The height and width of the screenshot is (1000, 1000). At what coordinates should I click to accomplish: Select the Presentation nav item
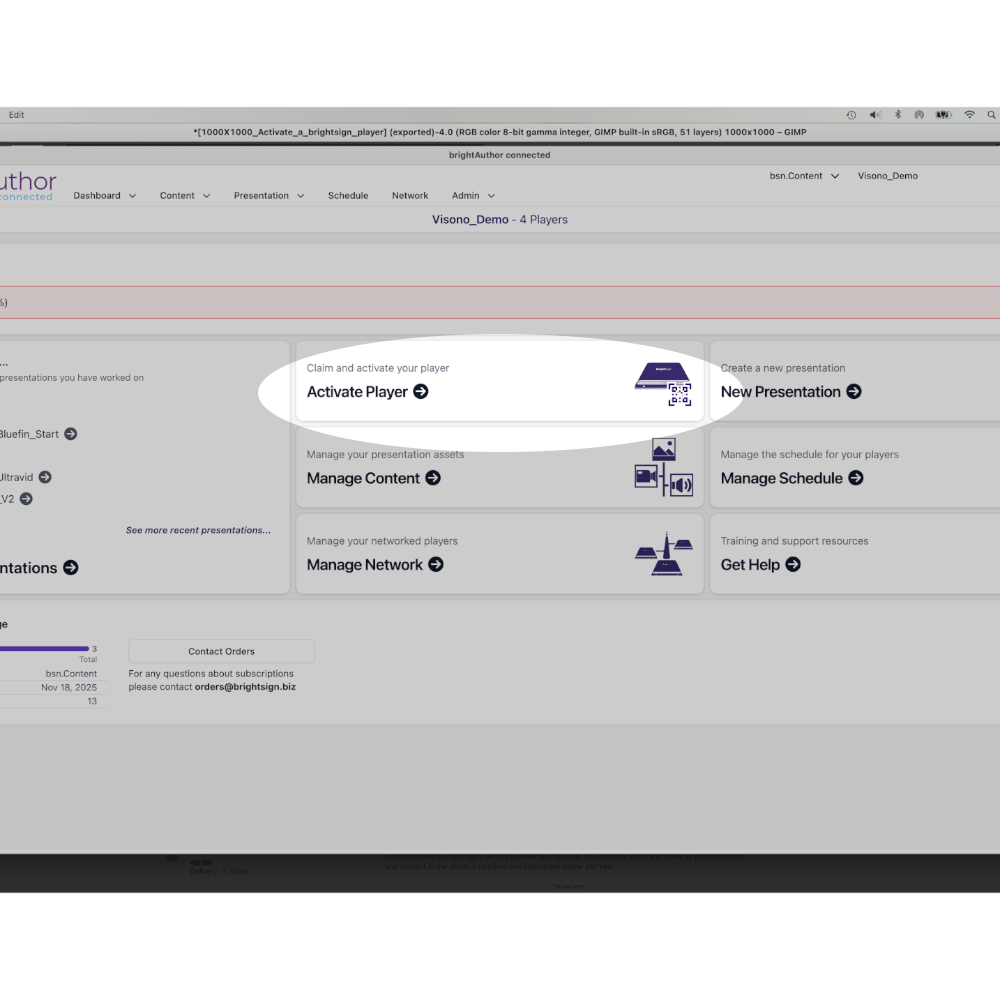(261, 196)
